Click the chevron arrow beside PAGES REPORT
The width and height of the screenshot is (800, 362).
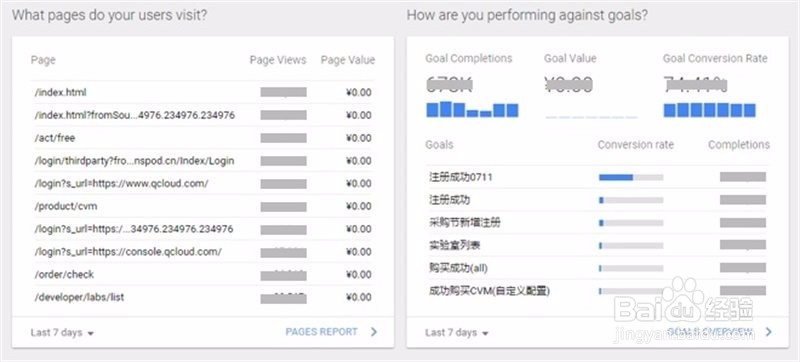click(373, 332)
